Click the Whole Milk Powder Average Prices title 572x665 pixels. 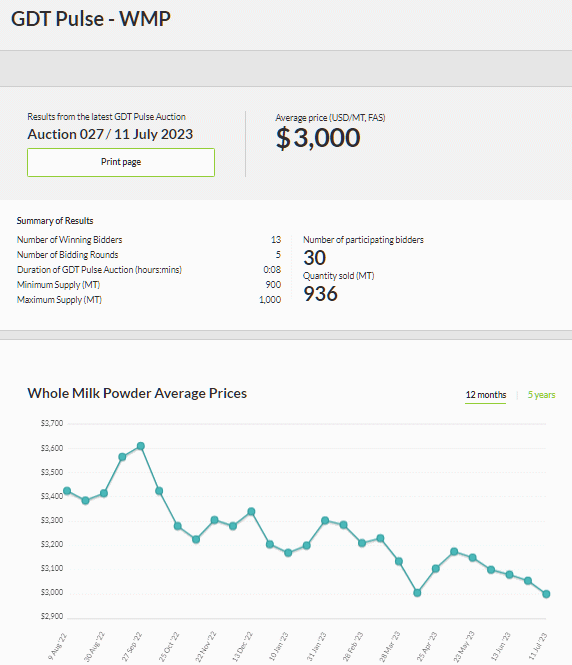(x=137, y=393)
